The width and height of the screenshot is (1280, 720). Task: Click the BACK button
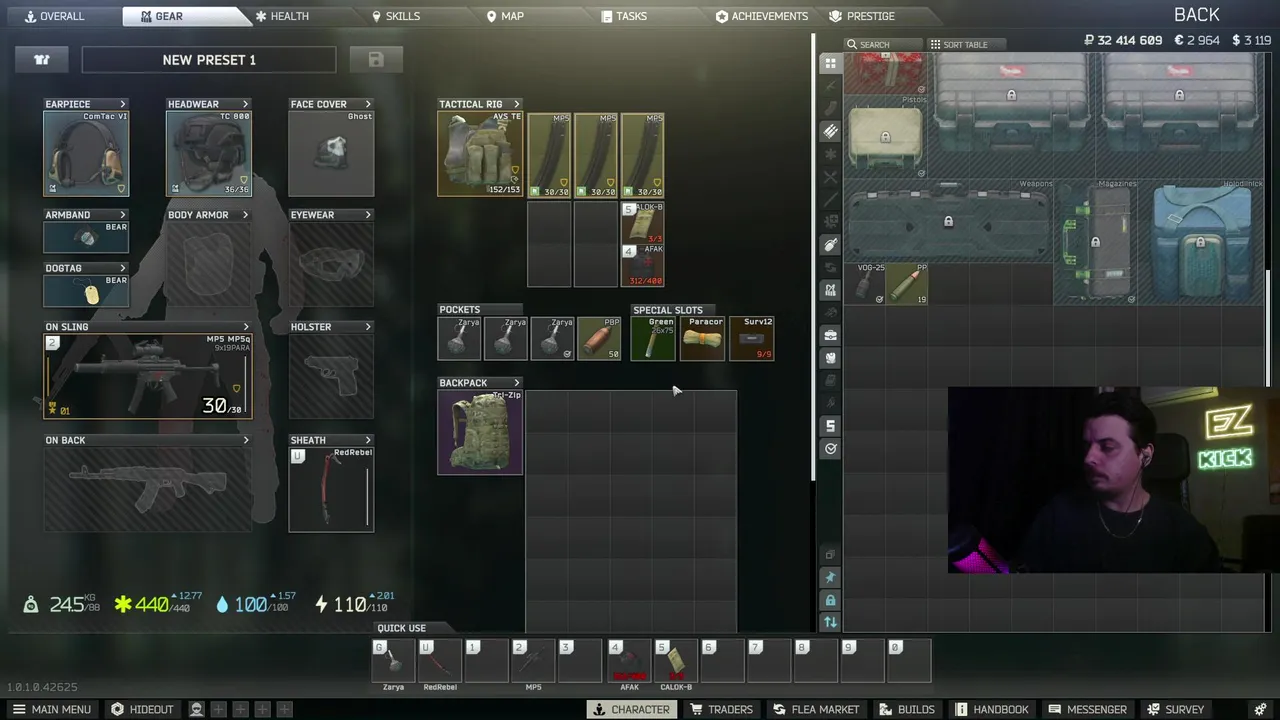coord(1196,15)
